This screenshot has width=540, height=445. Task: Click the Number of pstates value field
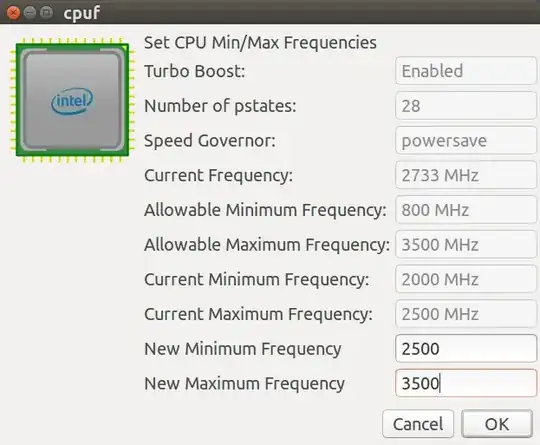tap(466, 106)
